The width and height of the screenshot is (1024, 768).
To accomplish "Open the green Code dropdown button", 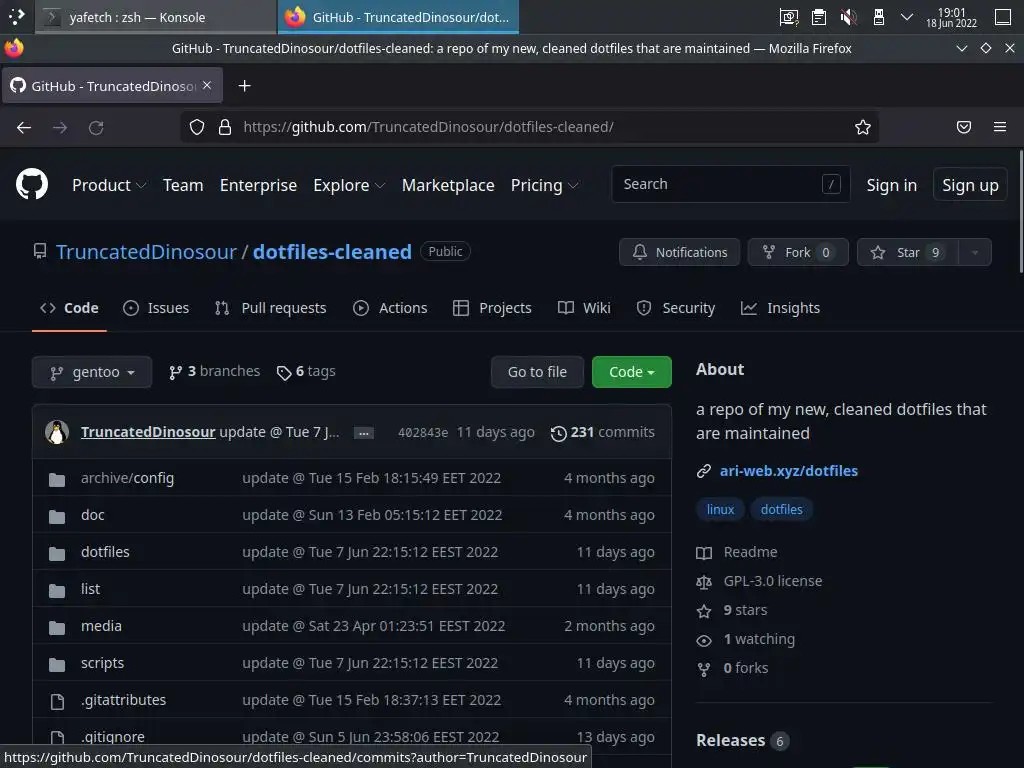I will [632, 372].
